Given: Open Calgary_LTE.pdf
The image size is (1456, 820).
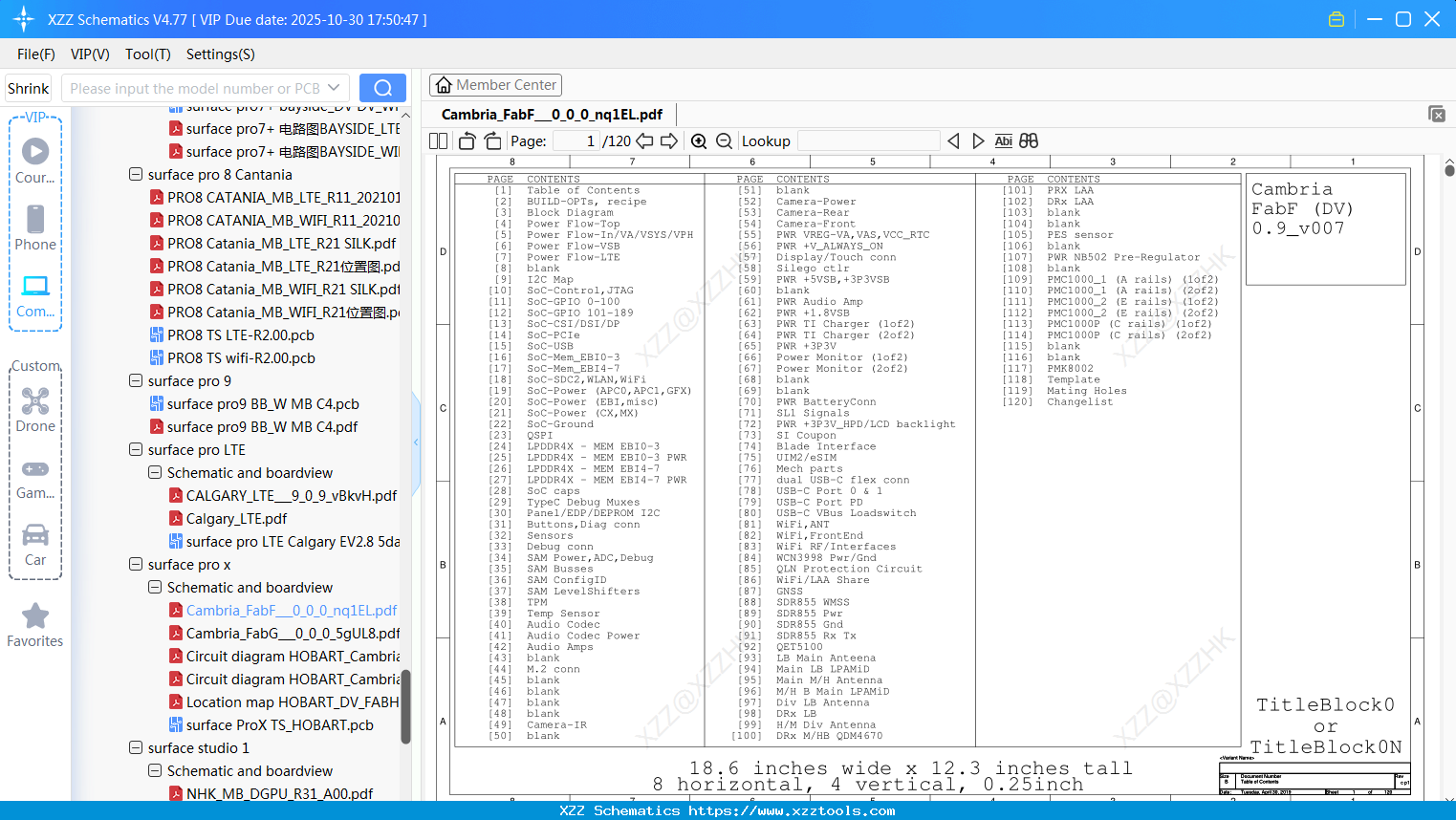Looking at the screenshot, I should pyautogui.click(x=228, y=519).
